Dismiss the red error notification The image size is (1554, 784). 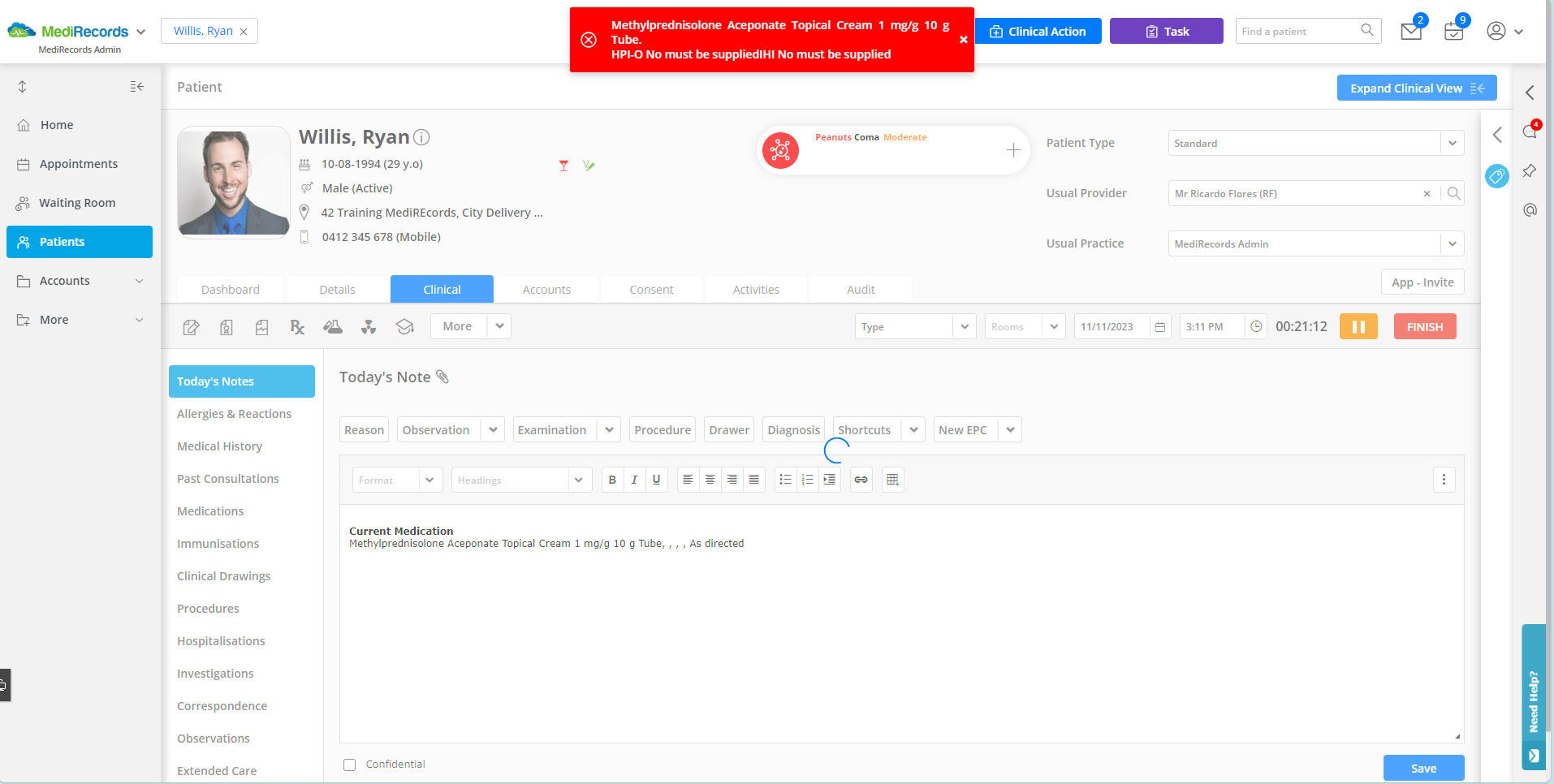(963, 40)
